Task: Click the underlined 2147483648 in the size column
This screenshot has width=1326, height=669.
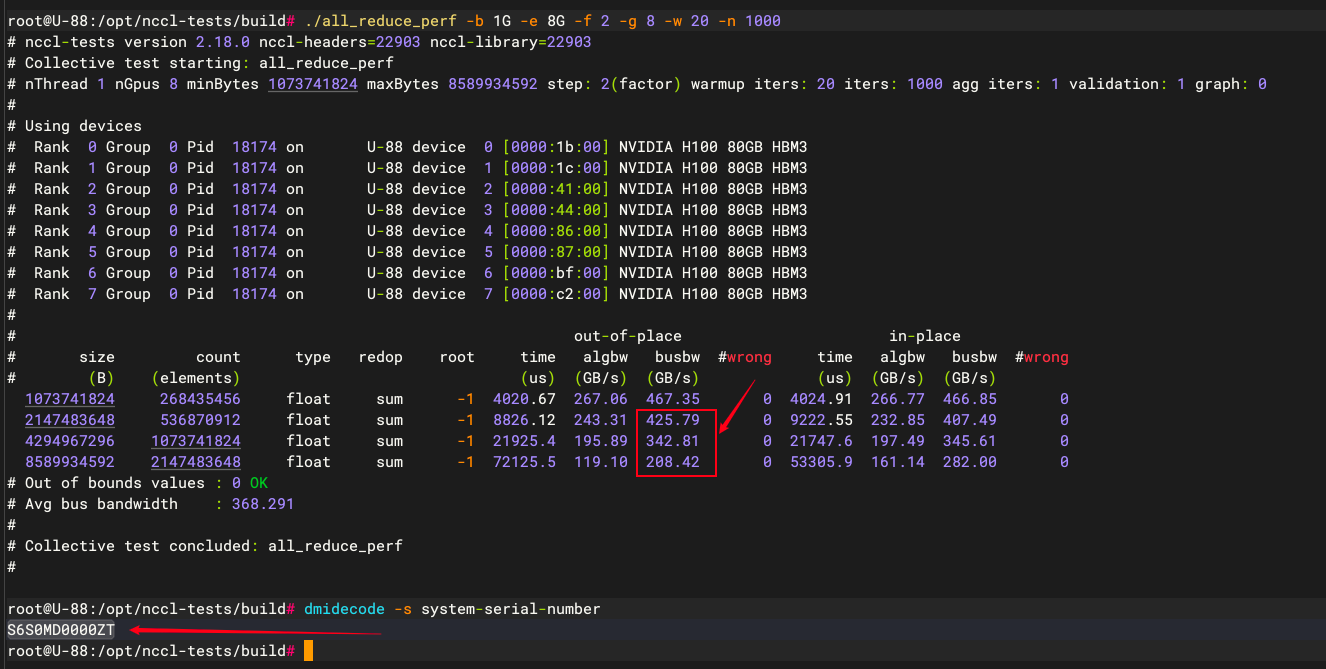Action: coord(70,420)
